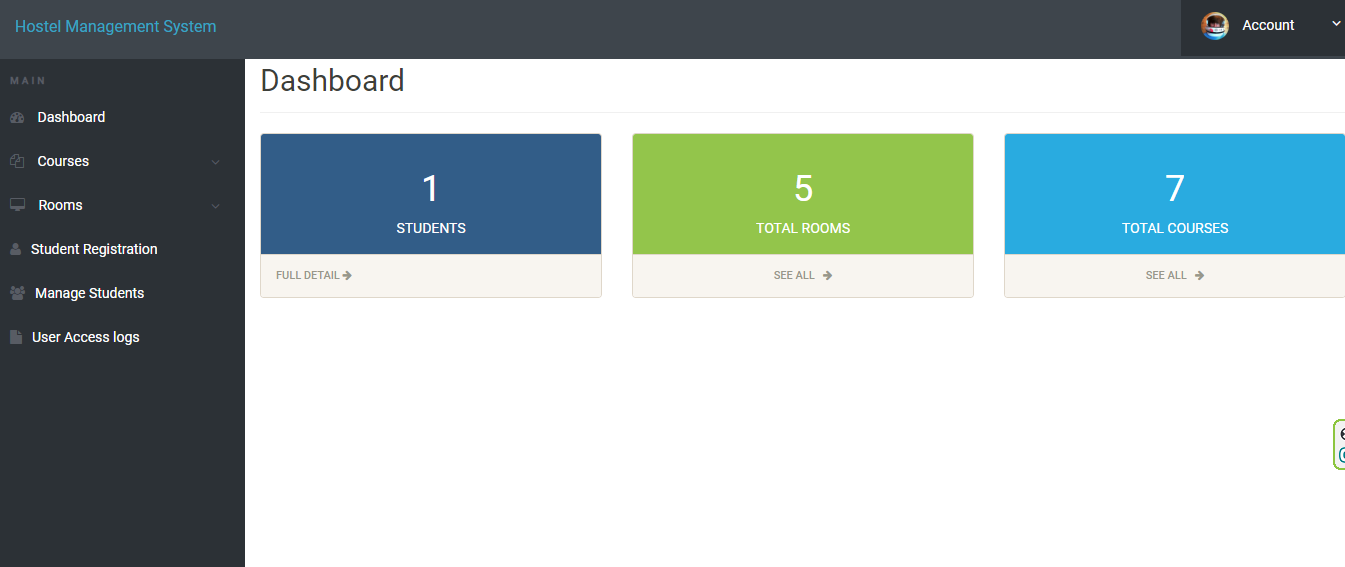Click the number 1 on Students card
Screen dimensions: 1345x567
431,189
